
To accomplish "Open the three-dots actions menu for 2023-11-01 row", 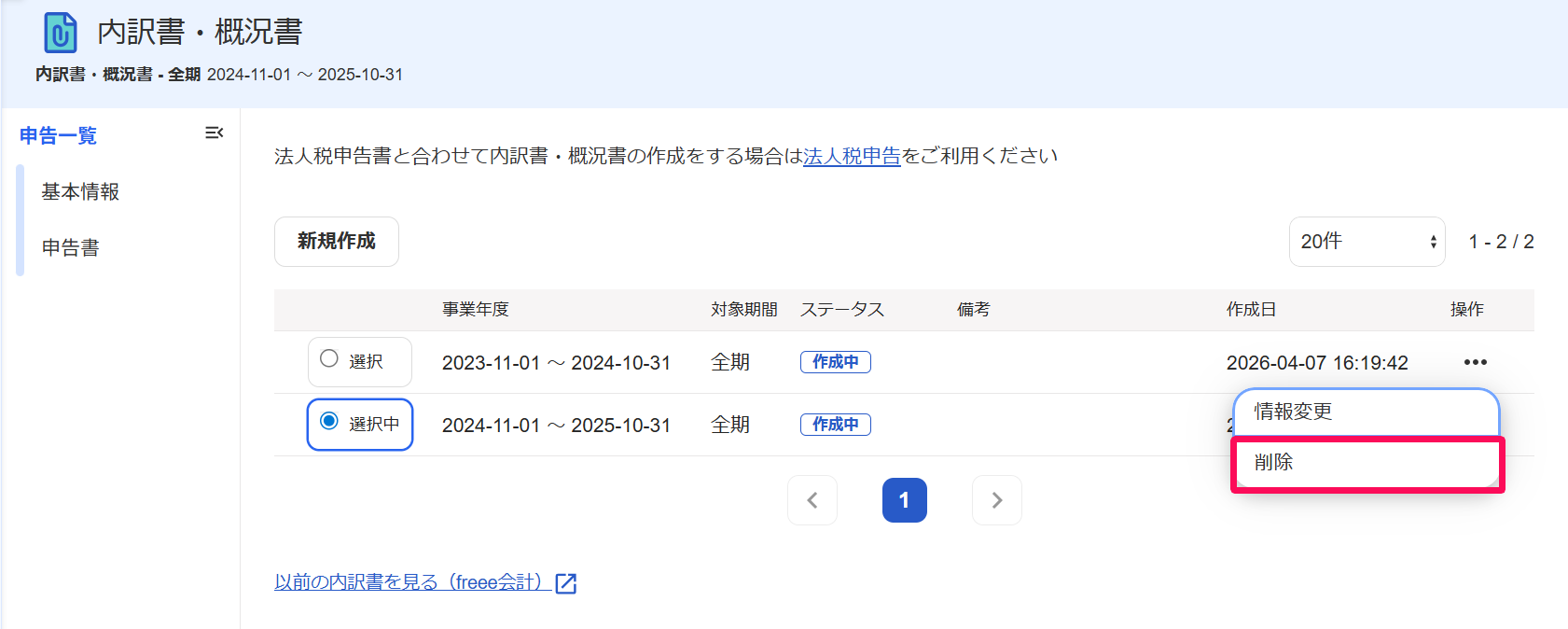I will tap(1475, 362).
